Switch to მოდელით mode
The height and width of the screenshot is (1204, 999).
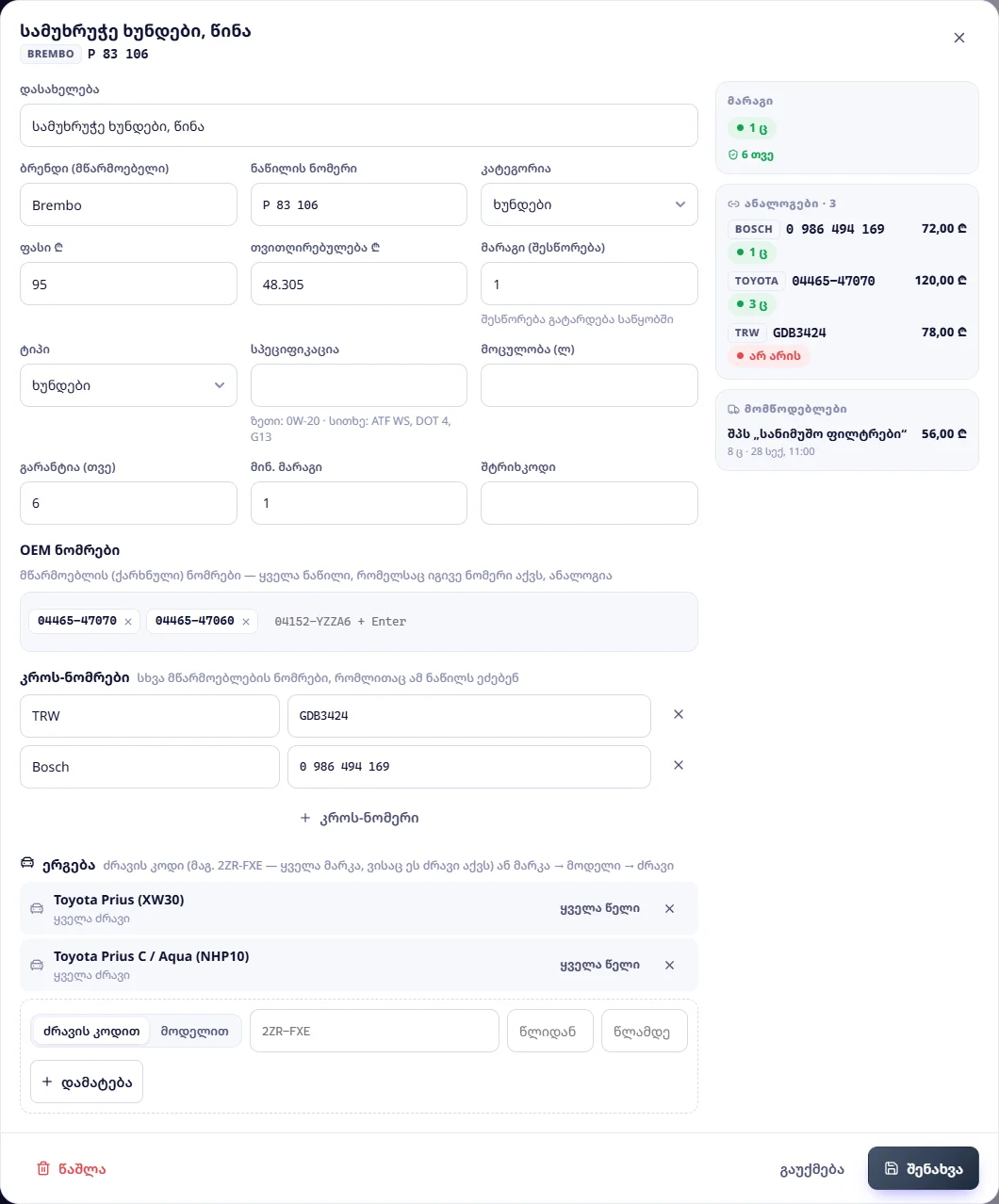195,1032
